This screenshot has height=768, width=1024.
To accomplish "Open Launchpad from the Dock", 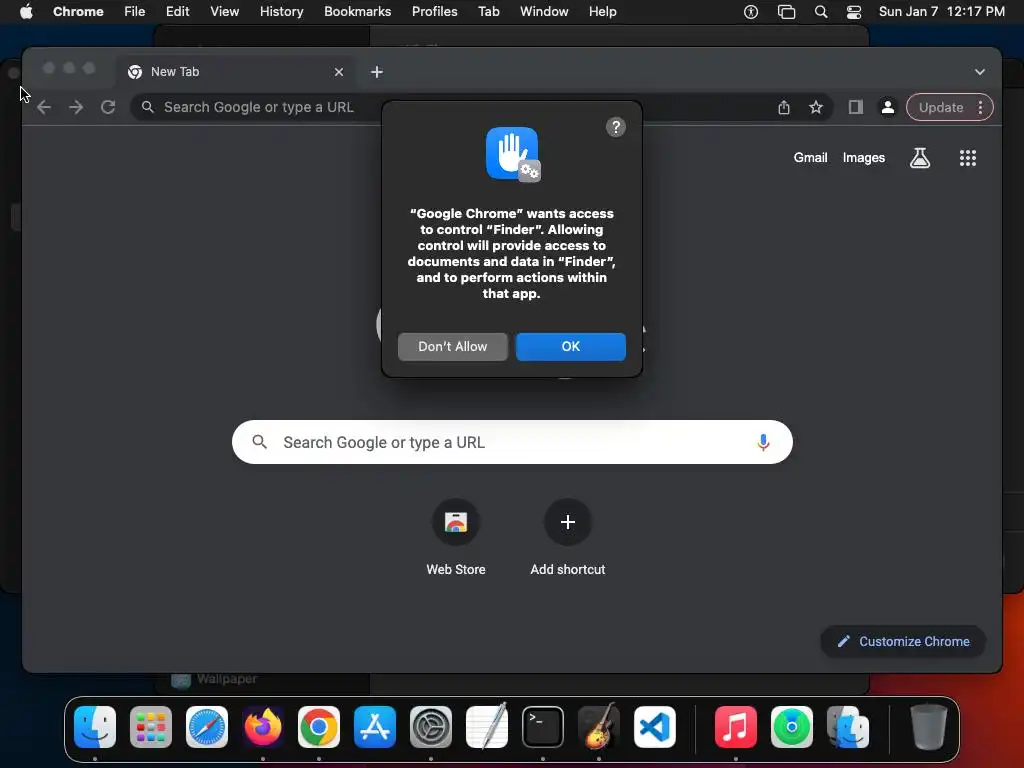I will coord(151,727).
